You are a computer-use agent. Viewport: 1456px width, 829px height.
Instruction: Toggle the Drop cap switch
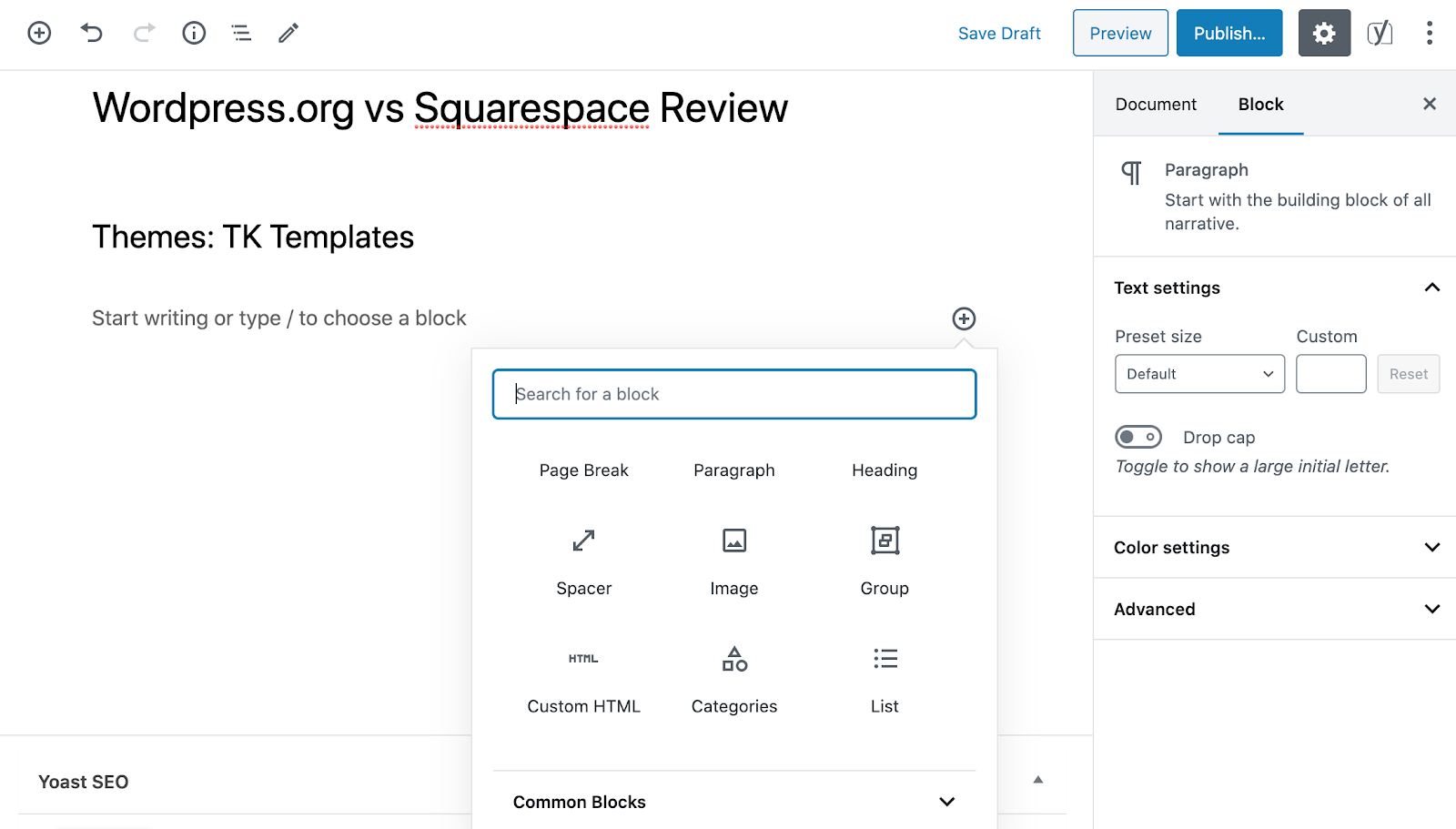pyautogui.click(x=1138, y=438)
